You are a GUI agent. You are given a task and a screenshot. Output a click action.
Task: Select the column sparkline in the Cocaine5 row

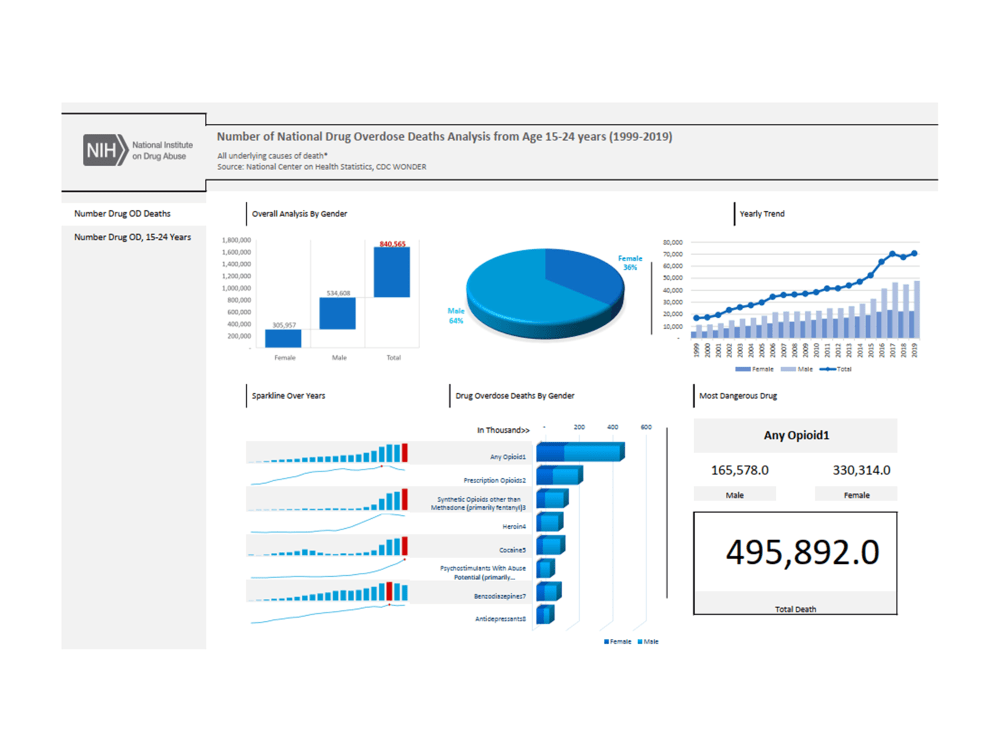coord(327,546)
